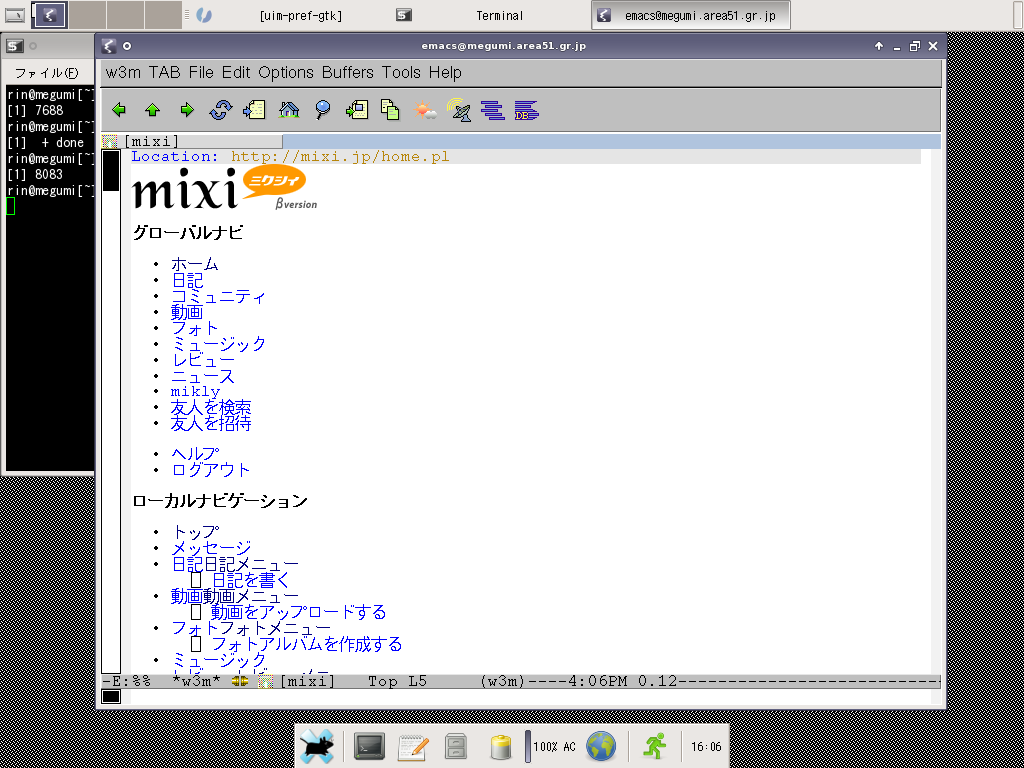Click the house home icon in toolbar
This screenshot has width=1024, height=768.
tap(289, 110)
